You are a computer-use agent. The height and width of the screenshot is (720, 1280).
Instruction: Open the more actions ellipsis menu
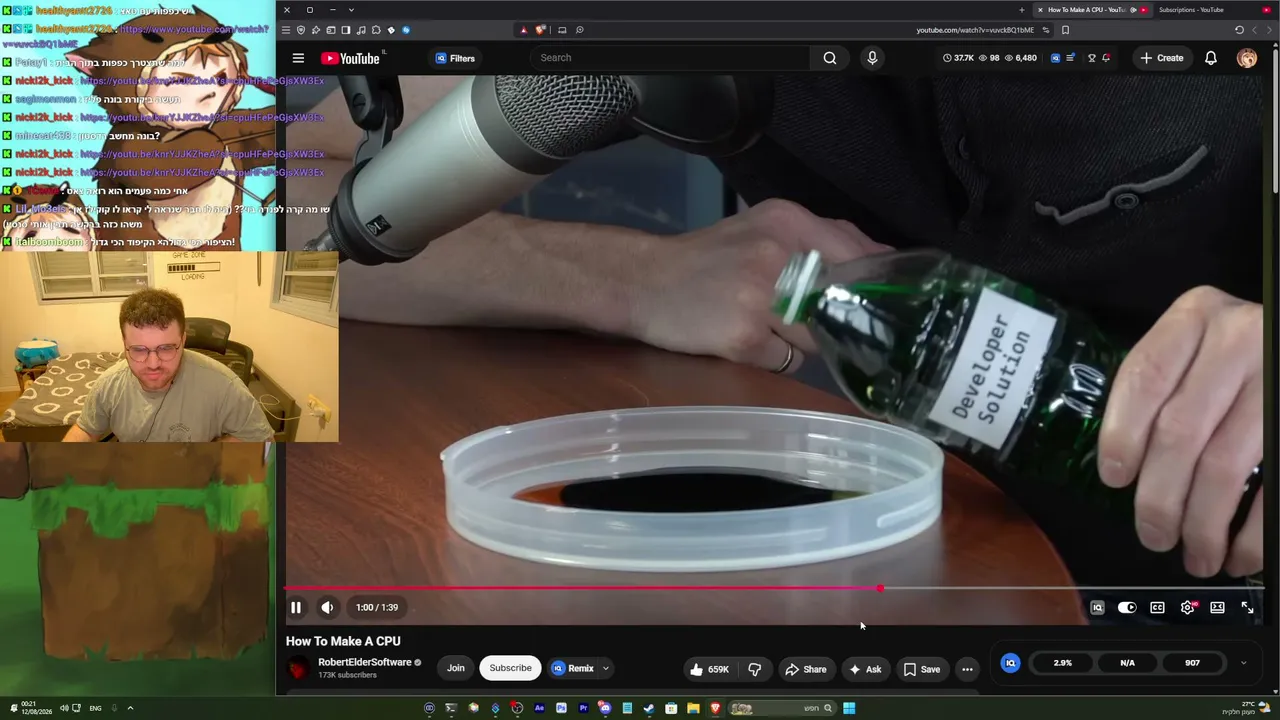pos(967,669)
